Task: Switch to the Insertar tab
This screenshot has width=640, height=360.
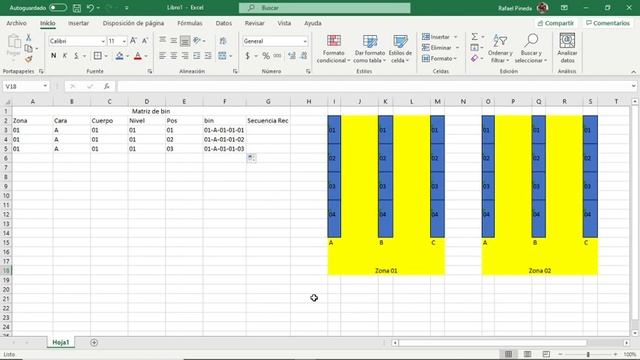Action: pos(78,23)
